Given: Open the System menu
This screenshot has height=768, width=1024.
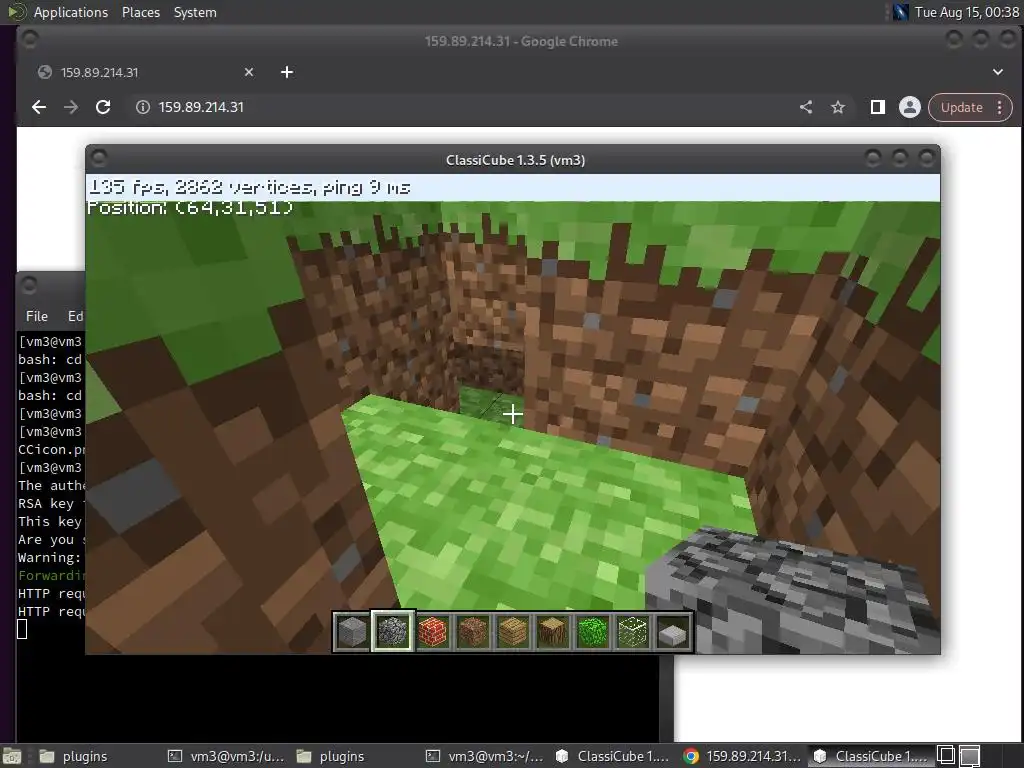Looking at the screenshot, I should click(x=195, y=12).
